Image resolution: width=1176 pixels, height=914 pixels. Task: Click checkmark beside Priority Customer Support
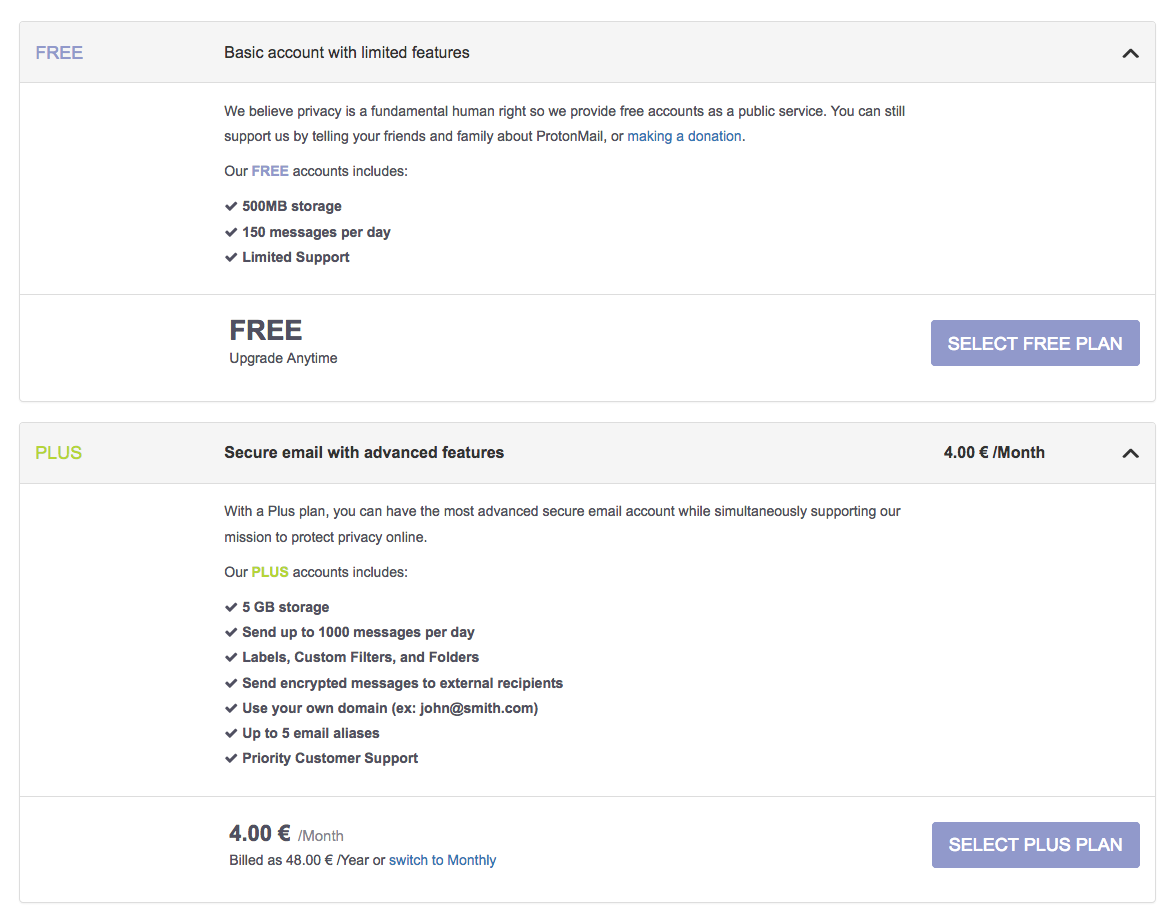pos(231,758)
